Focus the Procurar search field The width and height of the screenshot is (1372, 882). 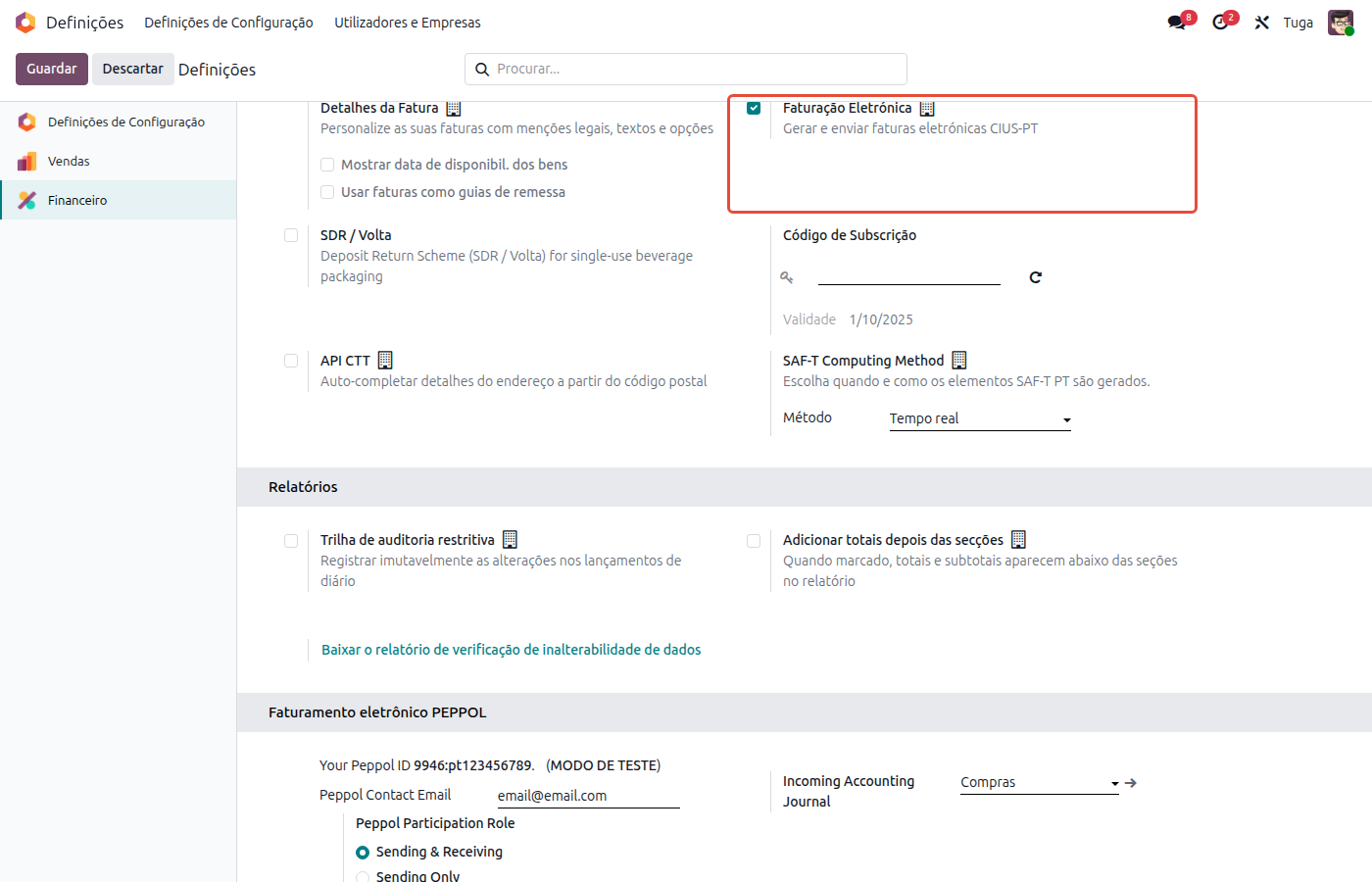tap(686, 69)
